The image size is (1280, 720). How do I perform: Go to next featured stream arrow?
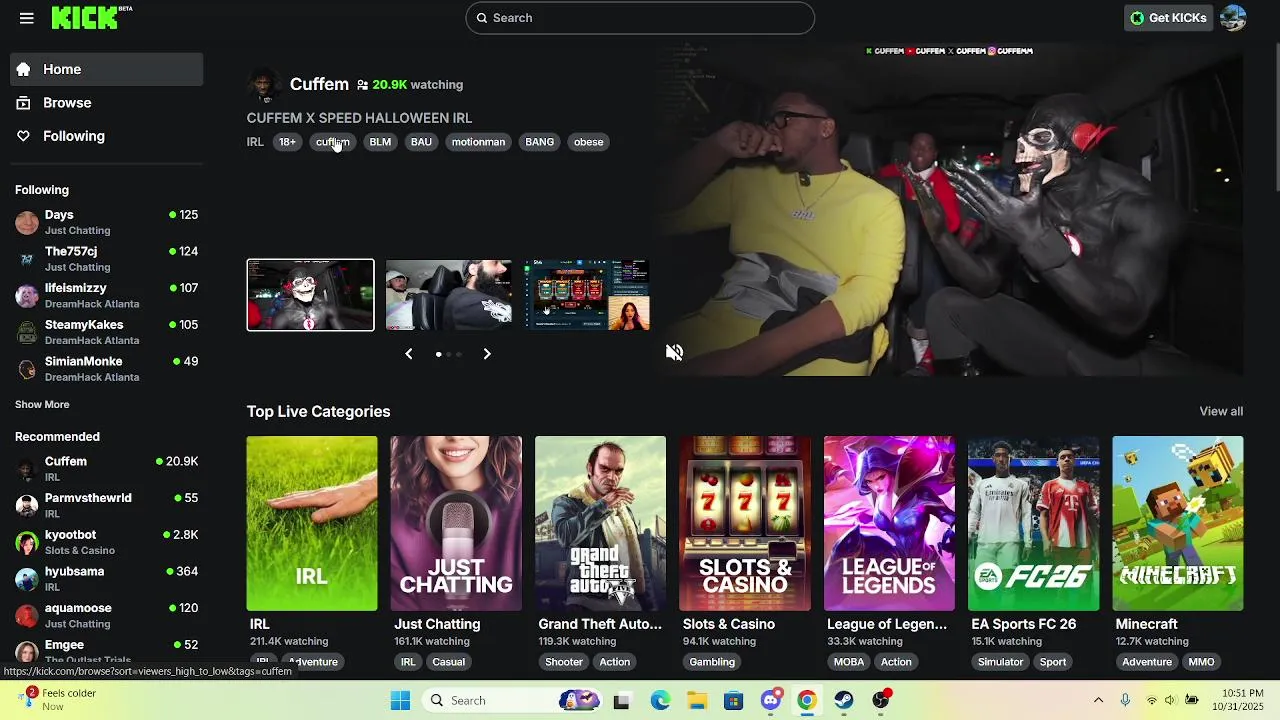click(487, 354)
